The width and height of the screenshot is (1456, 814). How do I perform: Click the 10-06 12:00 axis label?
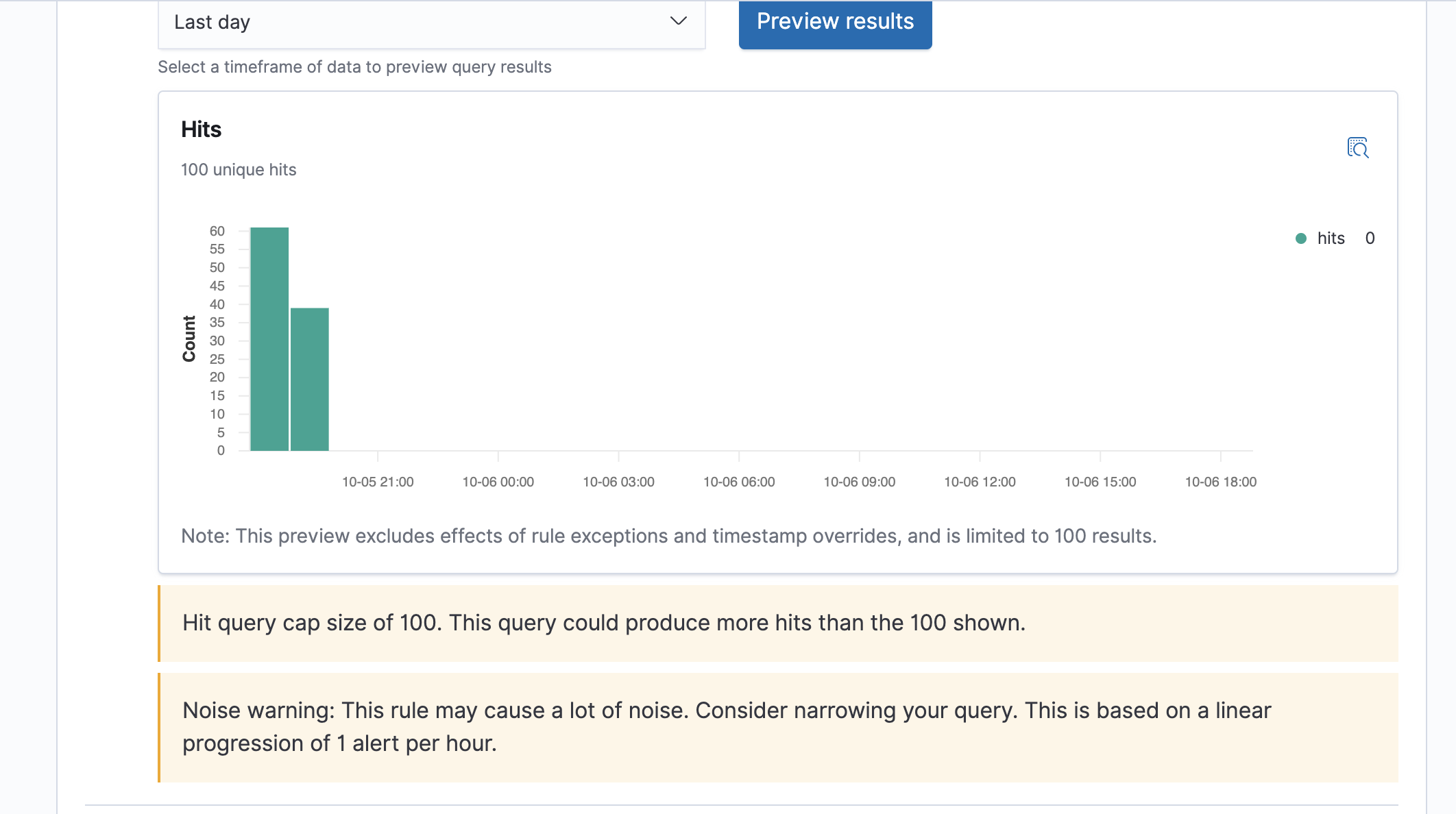(980, 482)
